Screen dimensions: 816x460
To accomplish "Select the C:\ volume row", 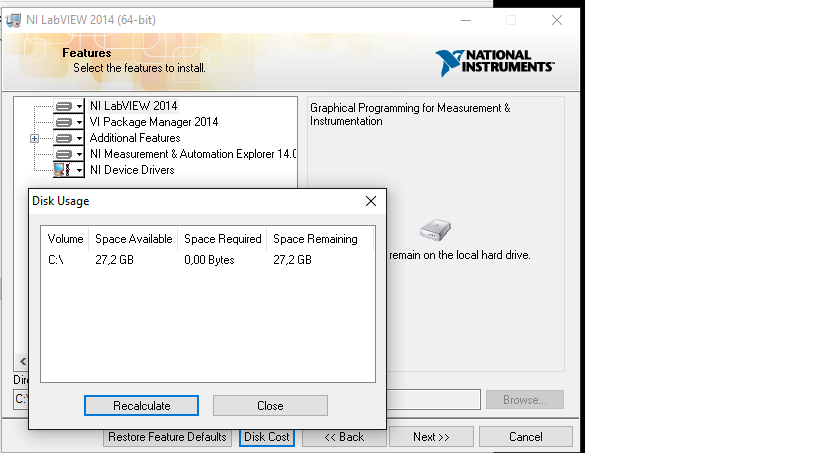I will pyautogui.click(x=208, y=260).
